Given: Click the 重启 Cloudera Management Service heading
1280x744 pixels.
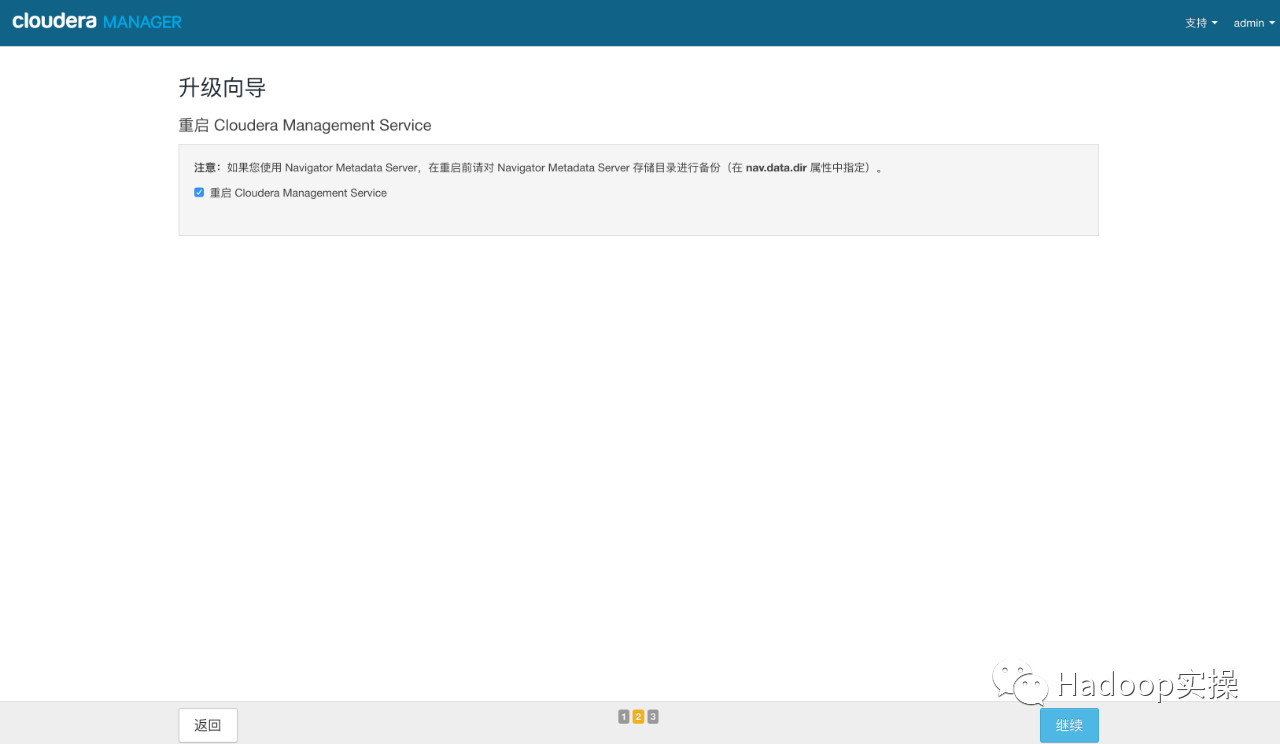Looking at the screenshot, I should click(305, 125).
